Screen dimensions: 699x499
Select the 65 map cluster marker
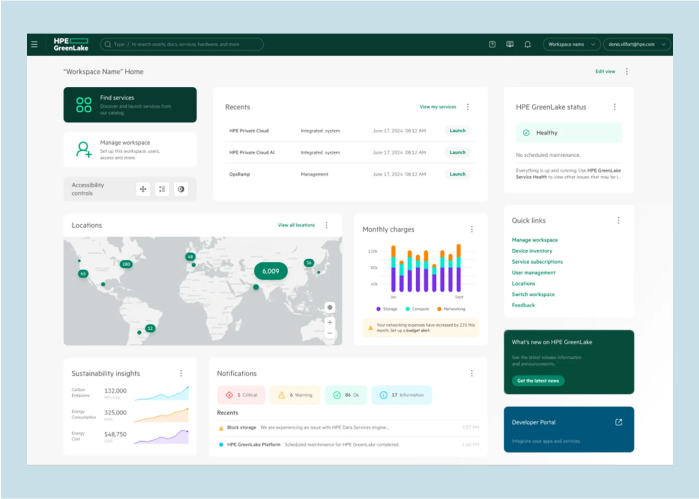tap(83, 273)
